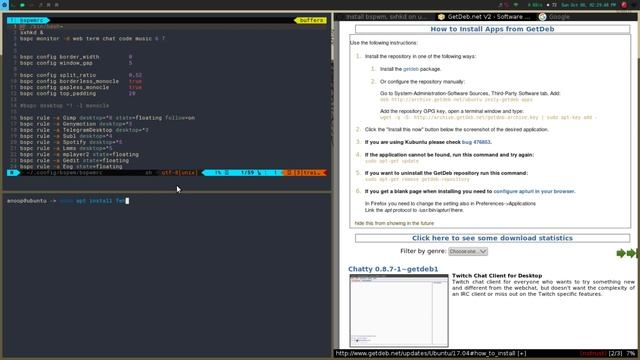The image size is (640, 360).
Task: Click the vim statusline file path
Action: click(64, 173)
